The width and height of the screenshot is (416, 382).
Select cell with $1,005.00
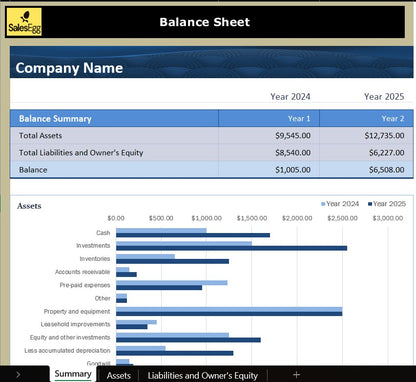(269, 170)
